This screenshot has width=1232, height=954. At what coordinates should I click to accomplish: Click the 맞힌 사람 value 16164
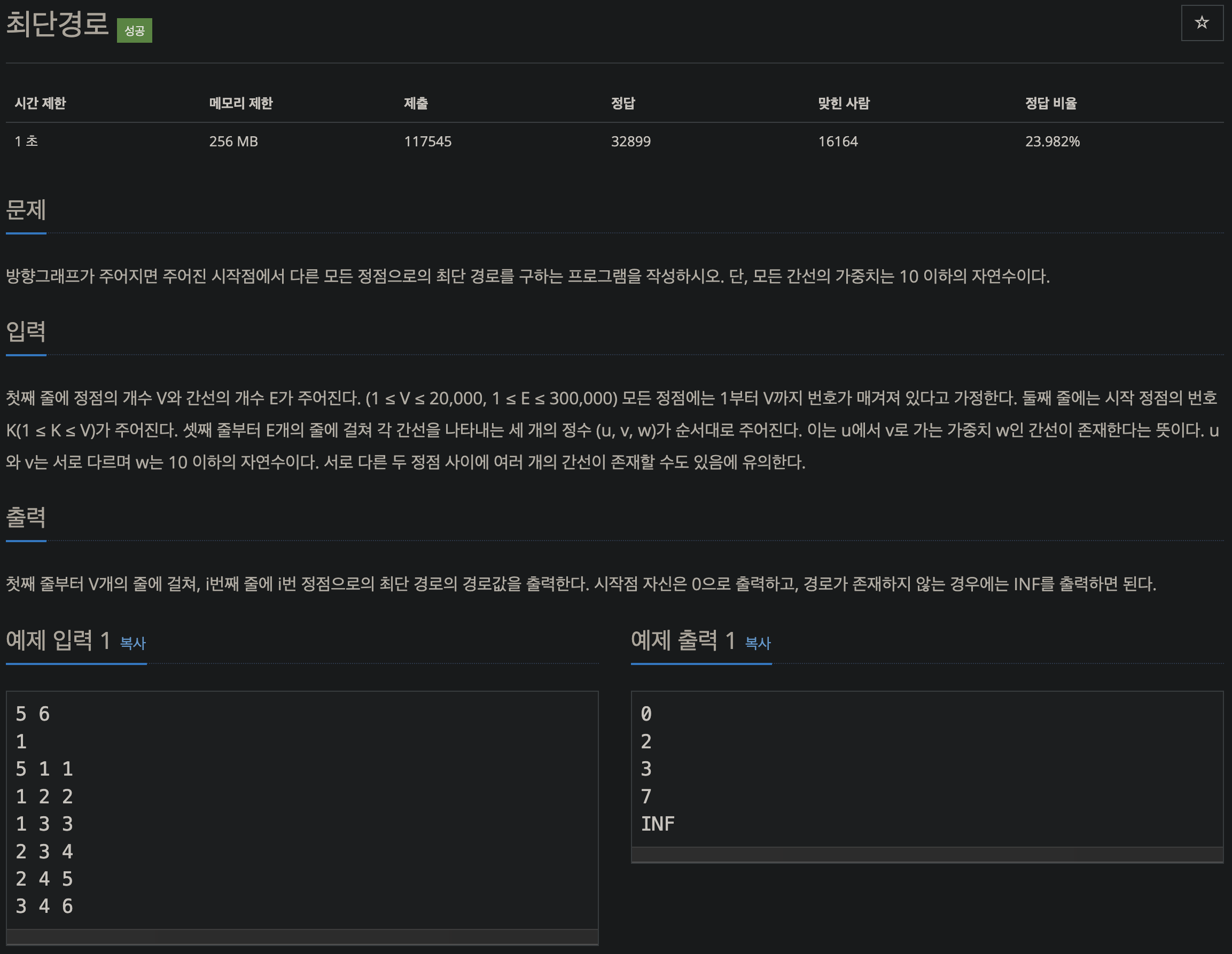click(838, 142)
